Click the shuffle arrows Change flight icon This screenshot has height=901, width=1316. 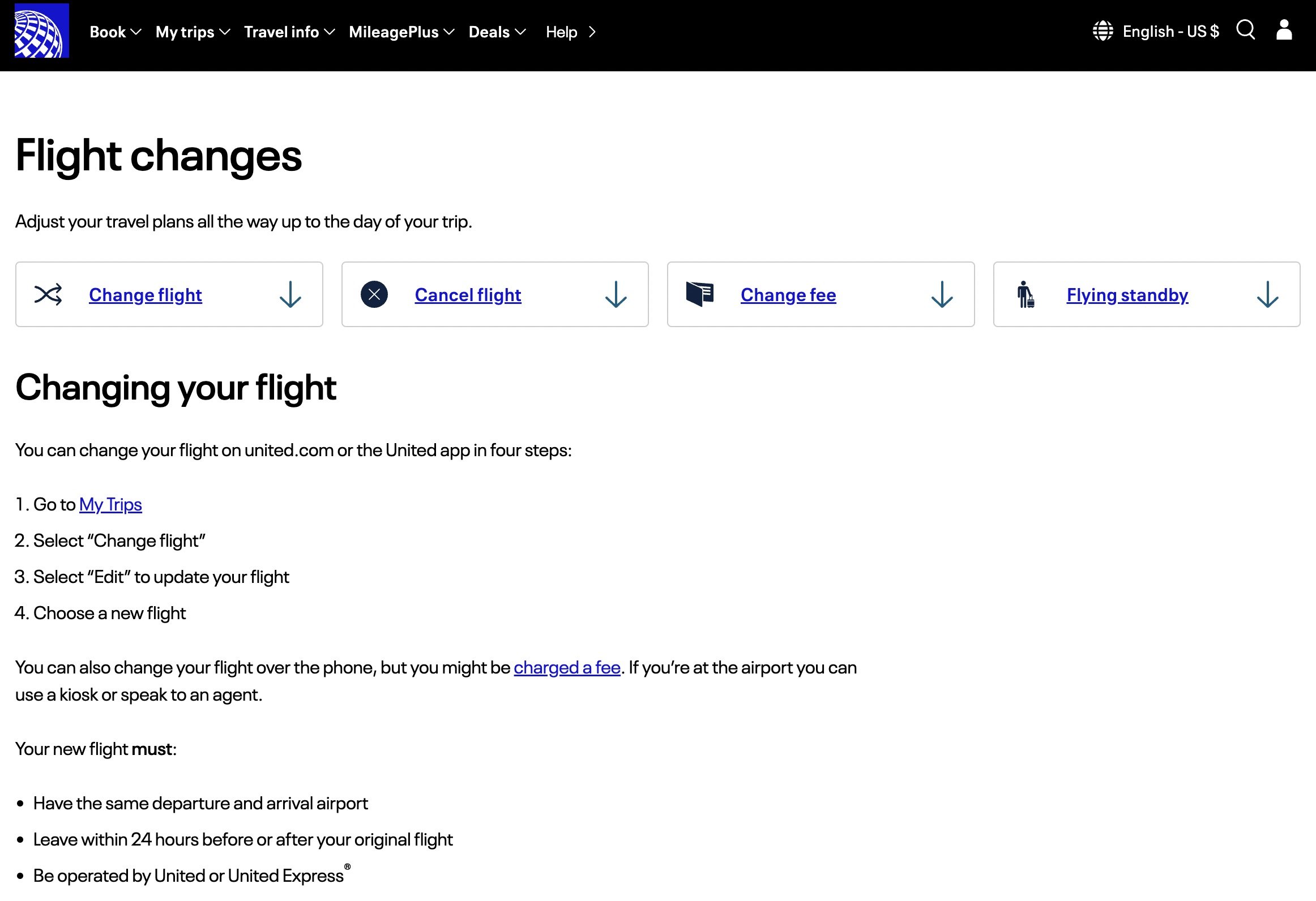point(48,294)
